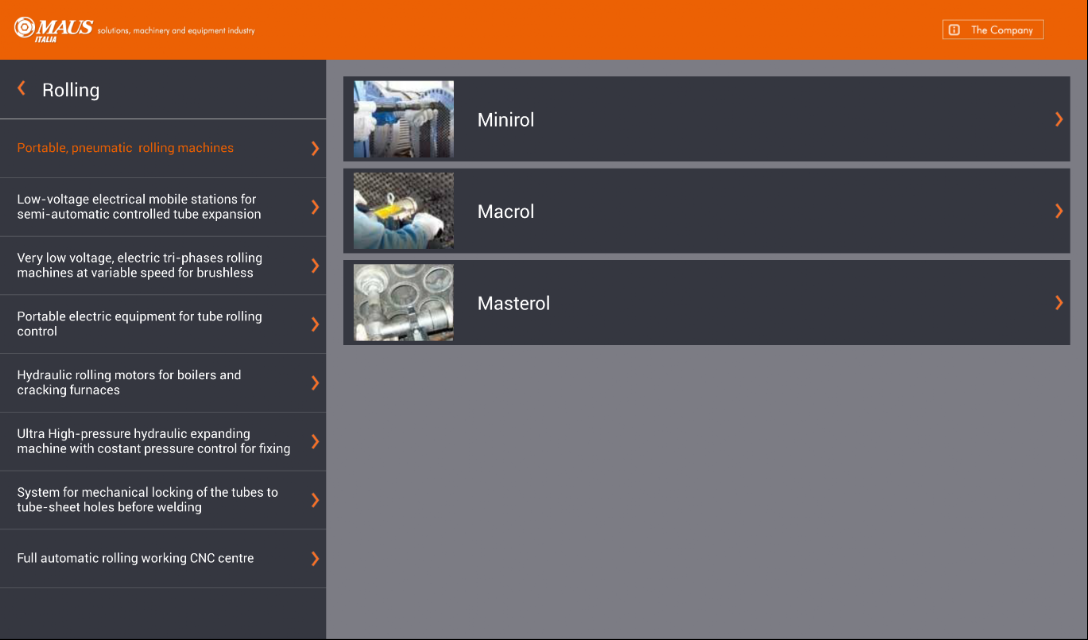Open Low-voltage electrical mobile stations category
This screenshot has width=1088, height=640.
(163, 207)
